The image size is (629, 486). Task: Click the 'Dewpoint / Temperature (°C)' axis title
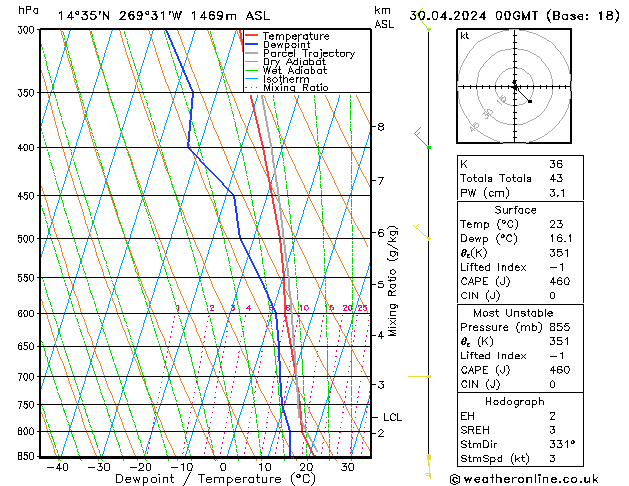click(x=215, y=479)
